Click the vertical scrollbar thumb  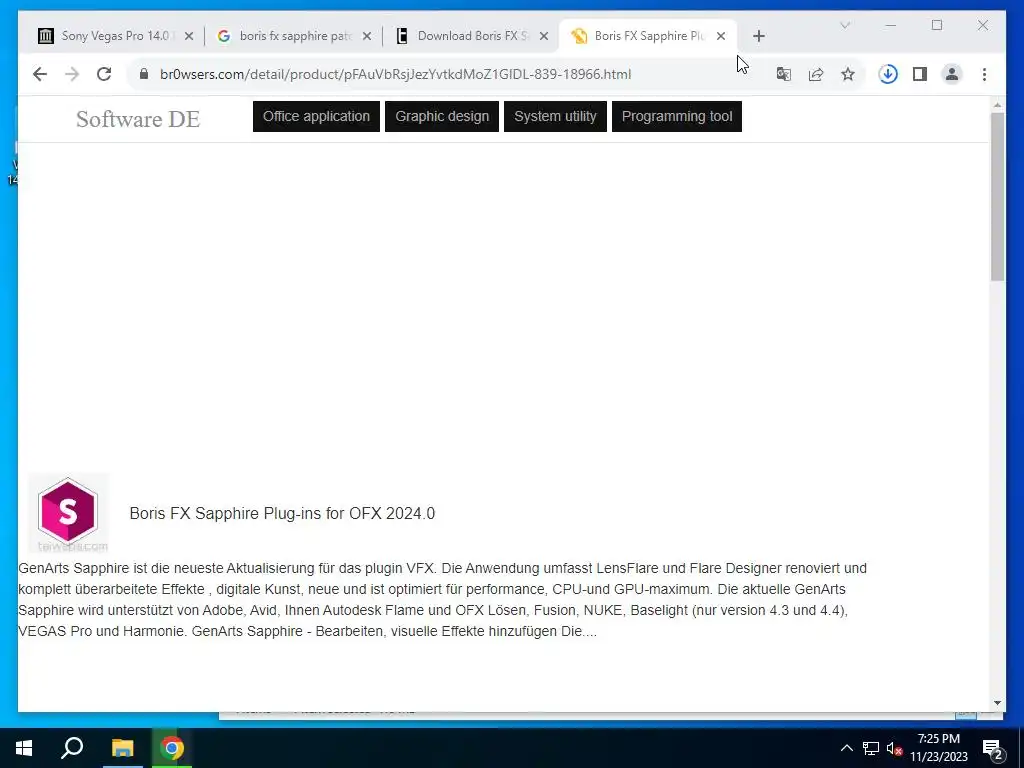click(997, 197)
